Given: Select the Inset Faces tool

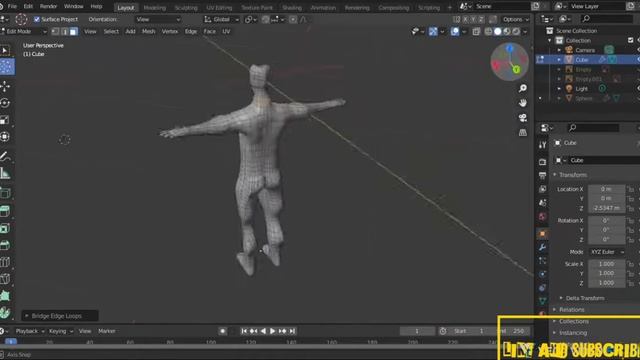Looking at the screenshot, I should pyautogui.click(x=5, y=228).
